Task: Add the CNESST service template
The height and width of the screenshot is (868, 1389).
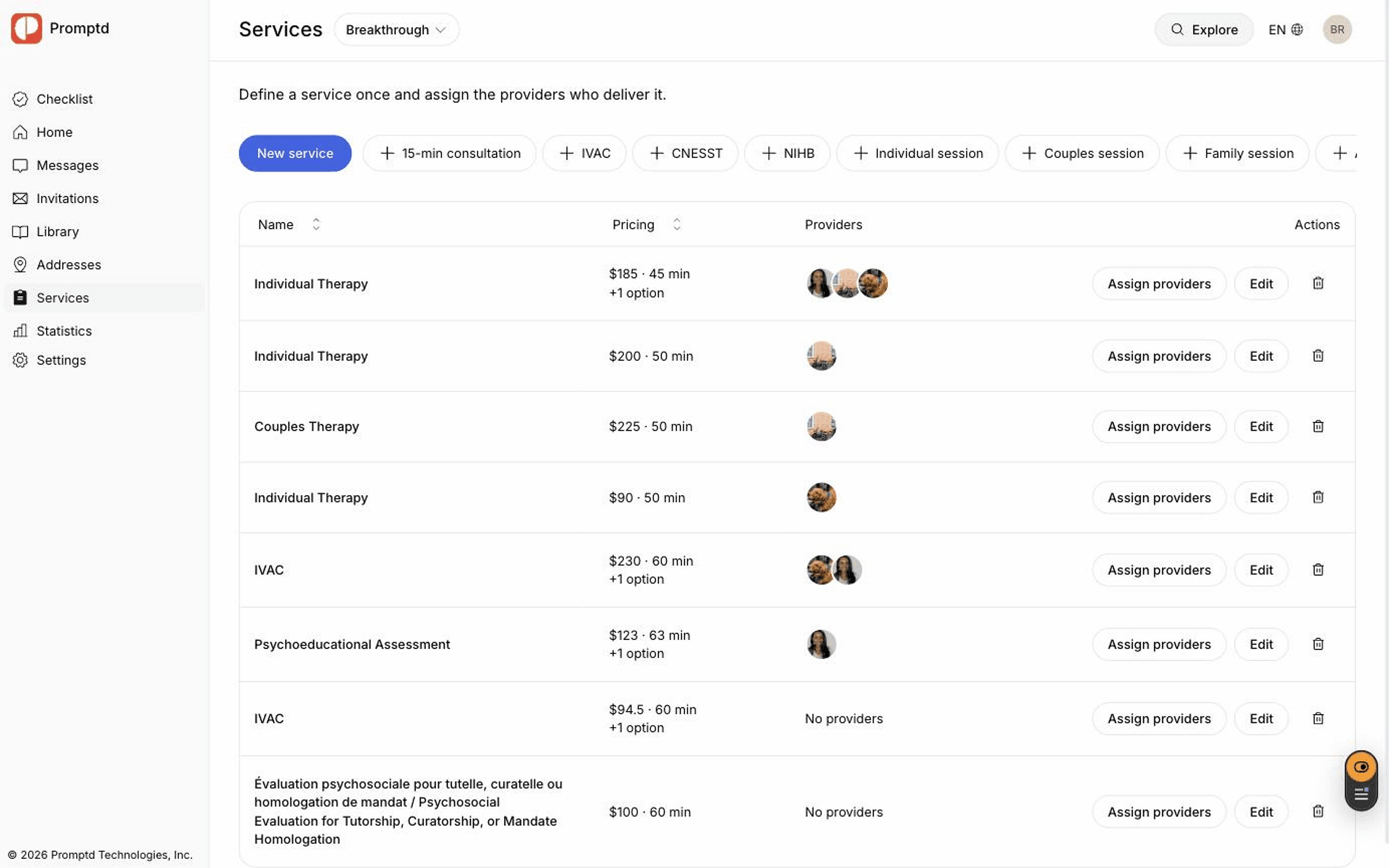Action: click(685, 153)
